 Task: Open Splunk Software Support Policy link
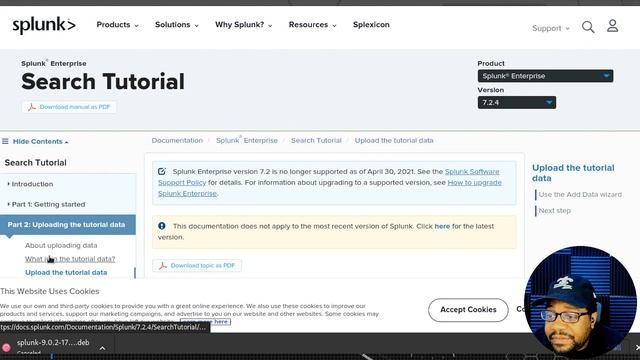pyautogui.click(x=472, y=172)
